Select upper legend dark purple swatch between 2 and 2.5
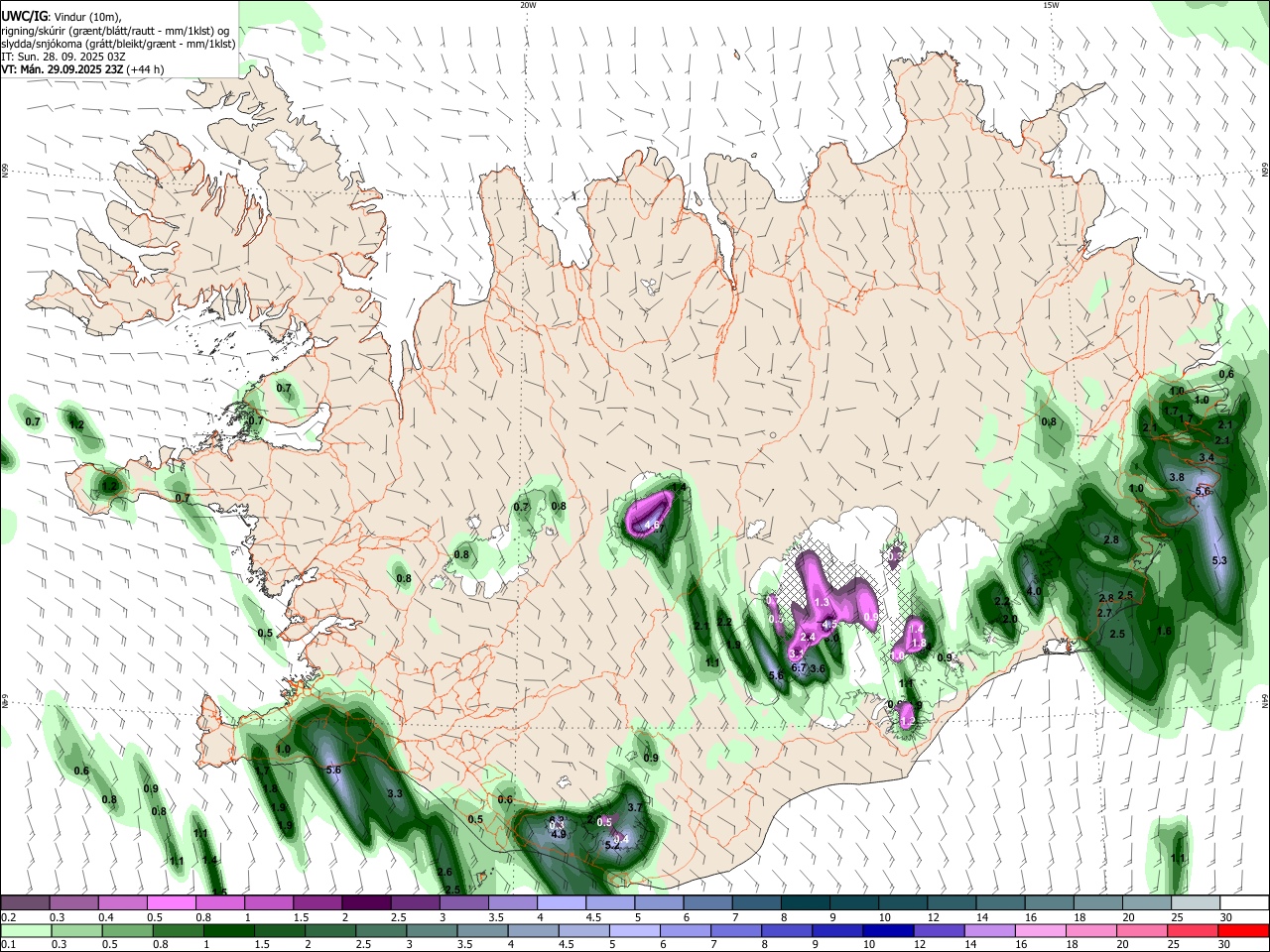1270x952 pixels. 366,902
